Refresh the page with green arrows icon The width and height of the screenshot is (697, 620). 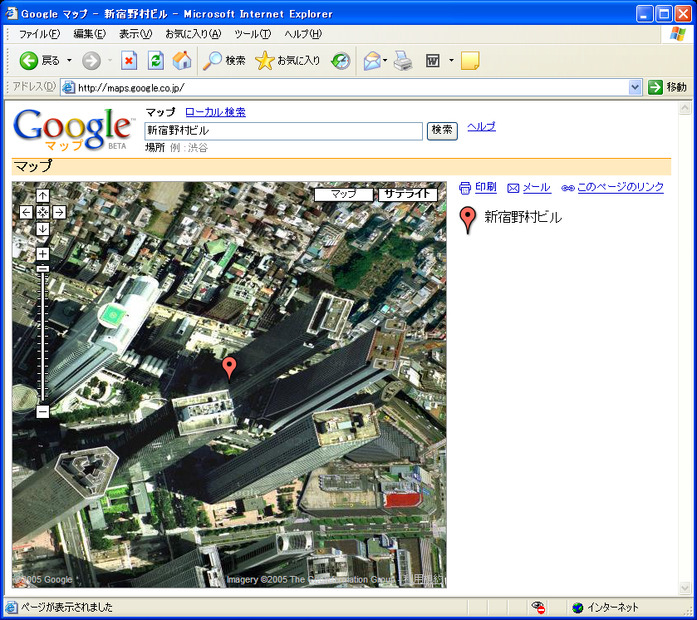pos(156,60)
